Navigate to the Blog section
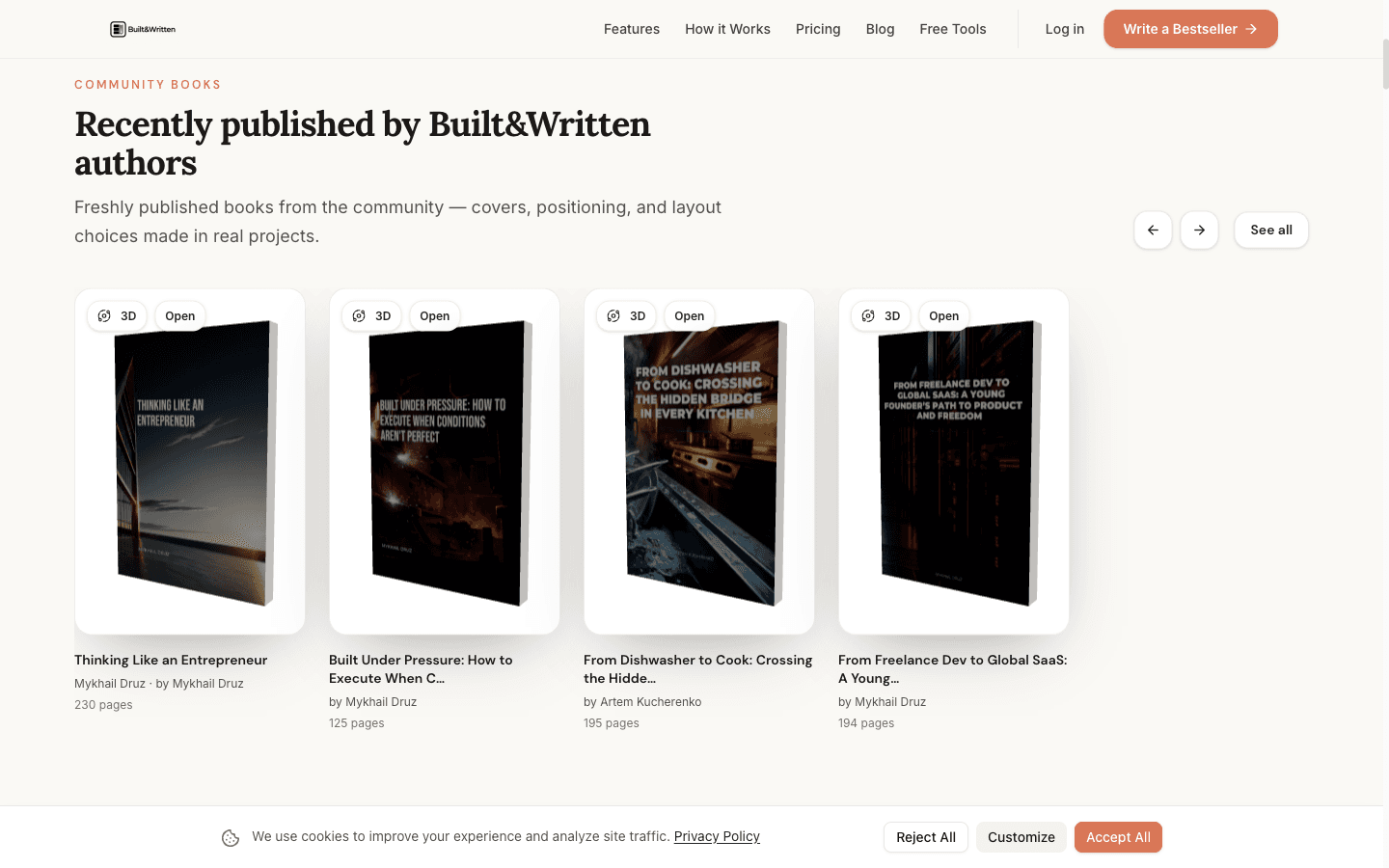The image size is (1389, 868). pyautogui.click(x=880, y=29)
